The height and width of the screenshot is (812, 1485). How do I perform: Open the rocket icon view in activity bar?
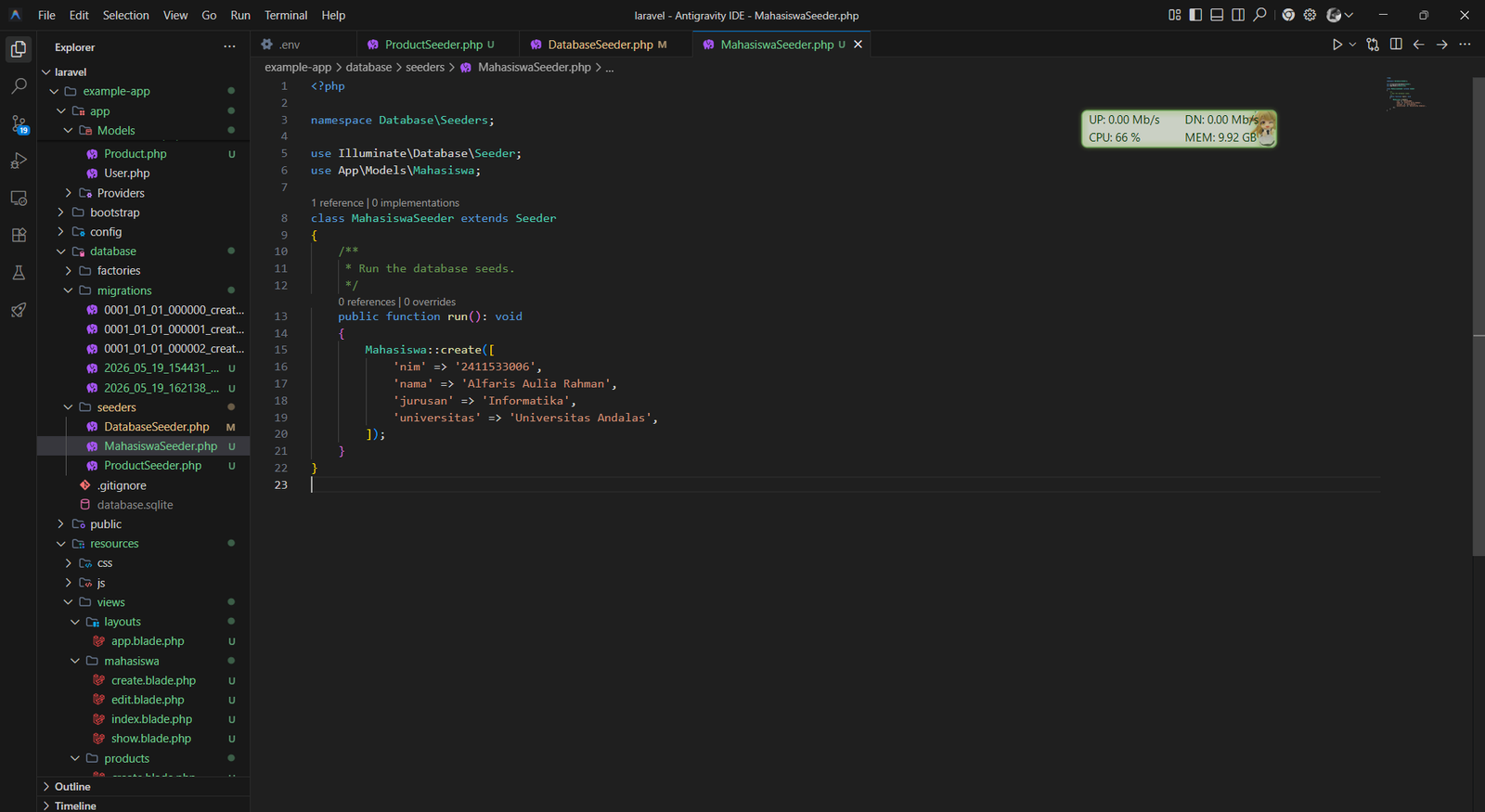point(19,310)
